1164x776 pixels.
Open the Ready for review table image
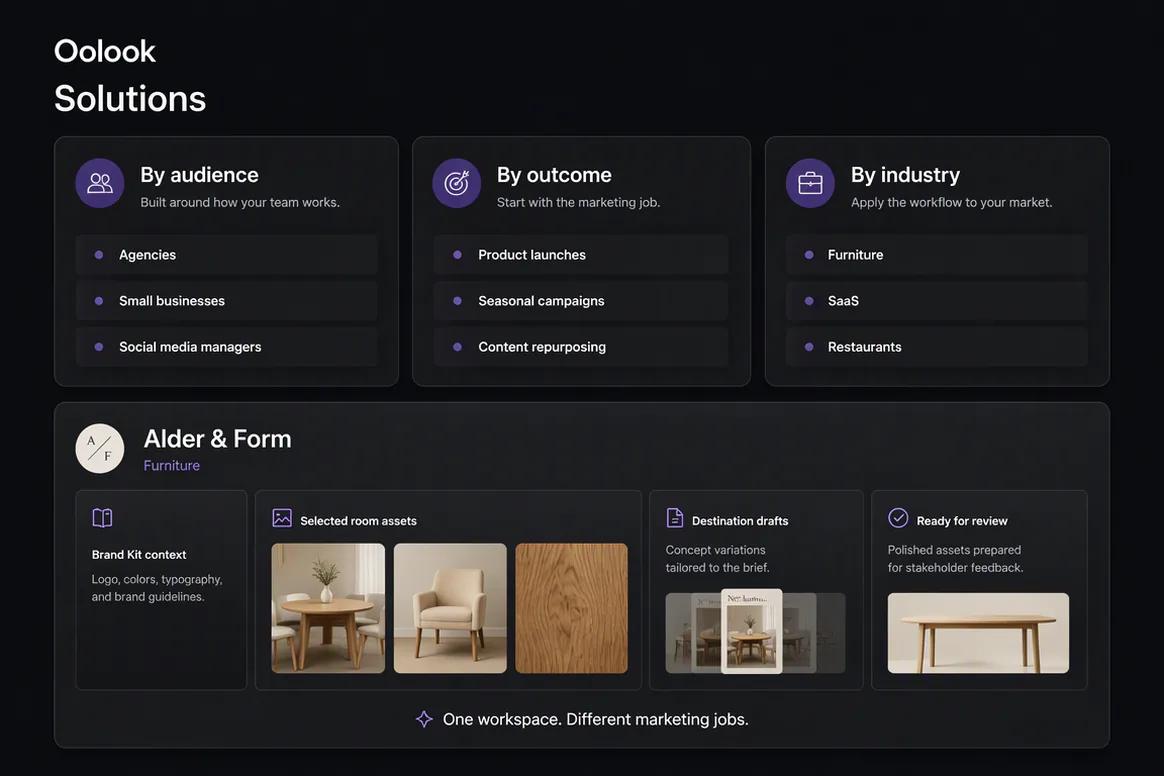(978, 633)
